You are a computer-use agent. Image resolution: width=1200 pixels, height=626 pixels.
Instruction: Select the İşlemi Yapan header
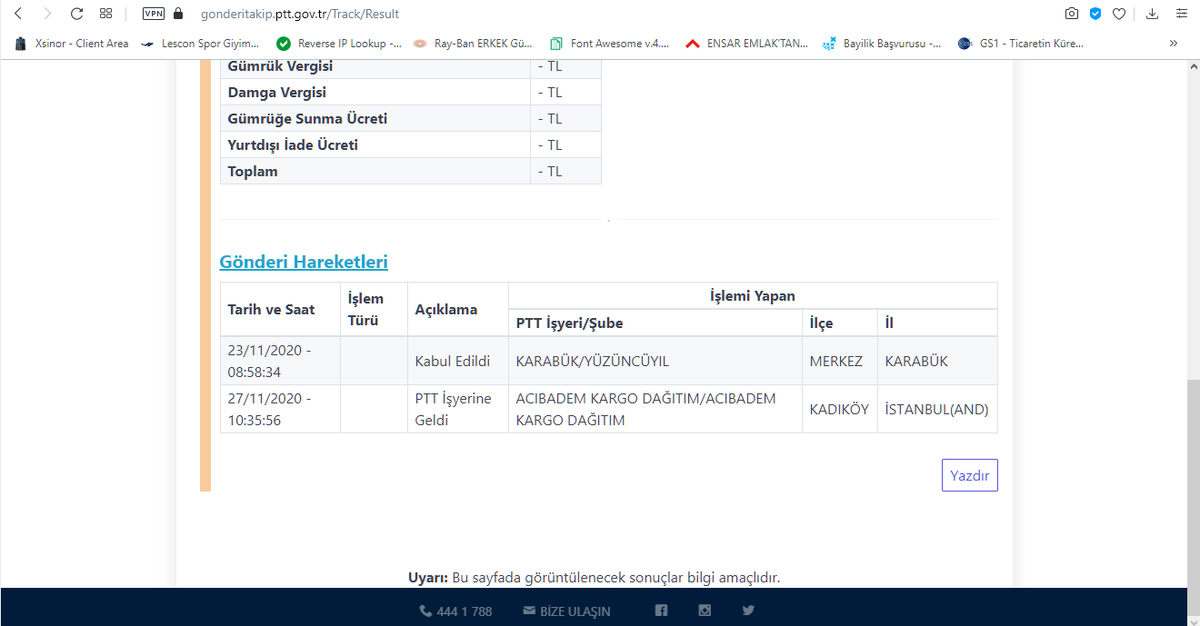pos(752,296)
